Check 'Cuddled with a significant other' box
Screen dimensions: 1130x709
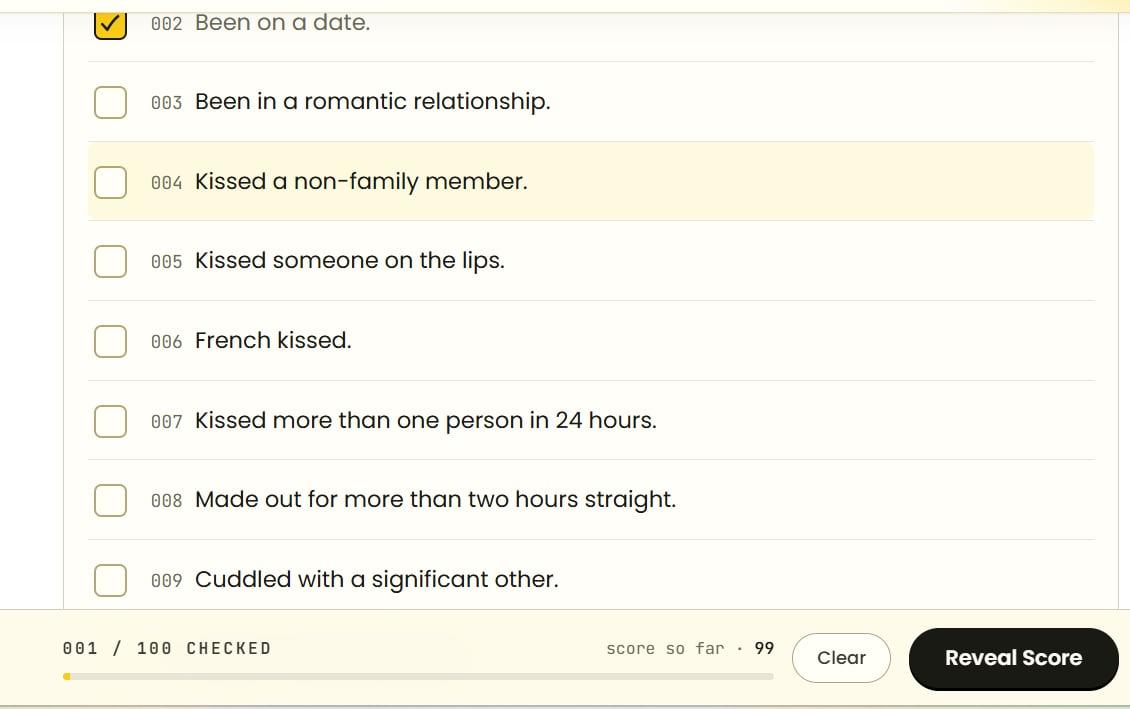[110, 579]
